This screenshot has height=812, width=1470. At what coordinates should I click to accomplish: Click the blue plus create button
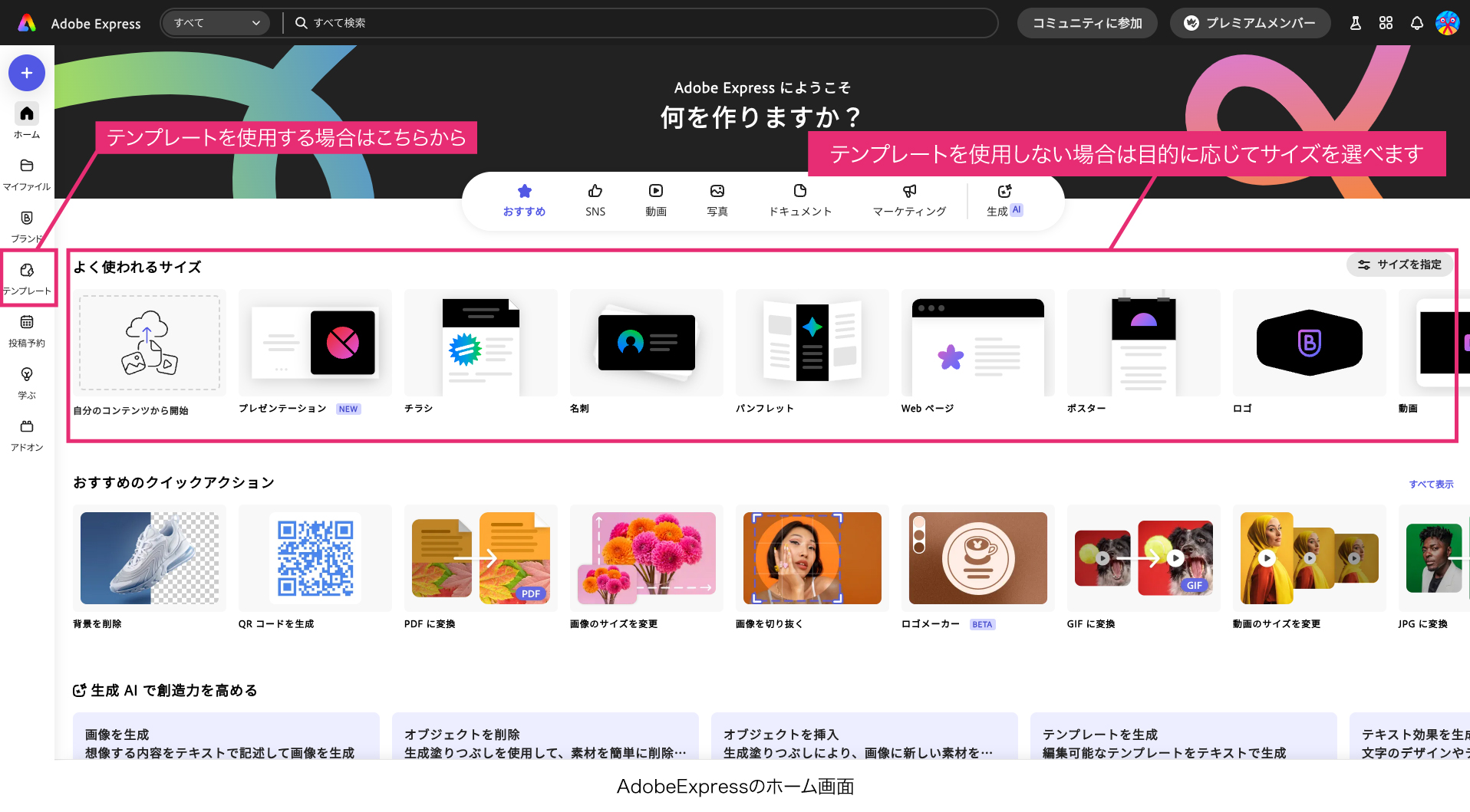click(27, 73)
